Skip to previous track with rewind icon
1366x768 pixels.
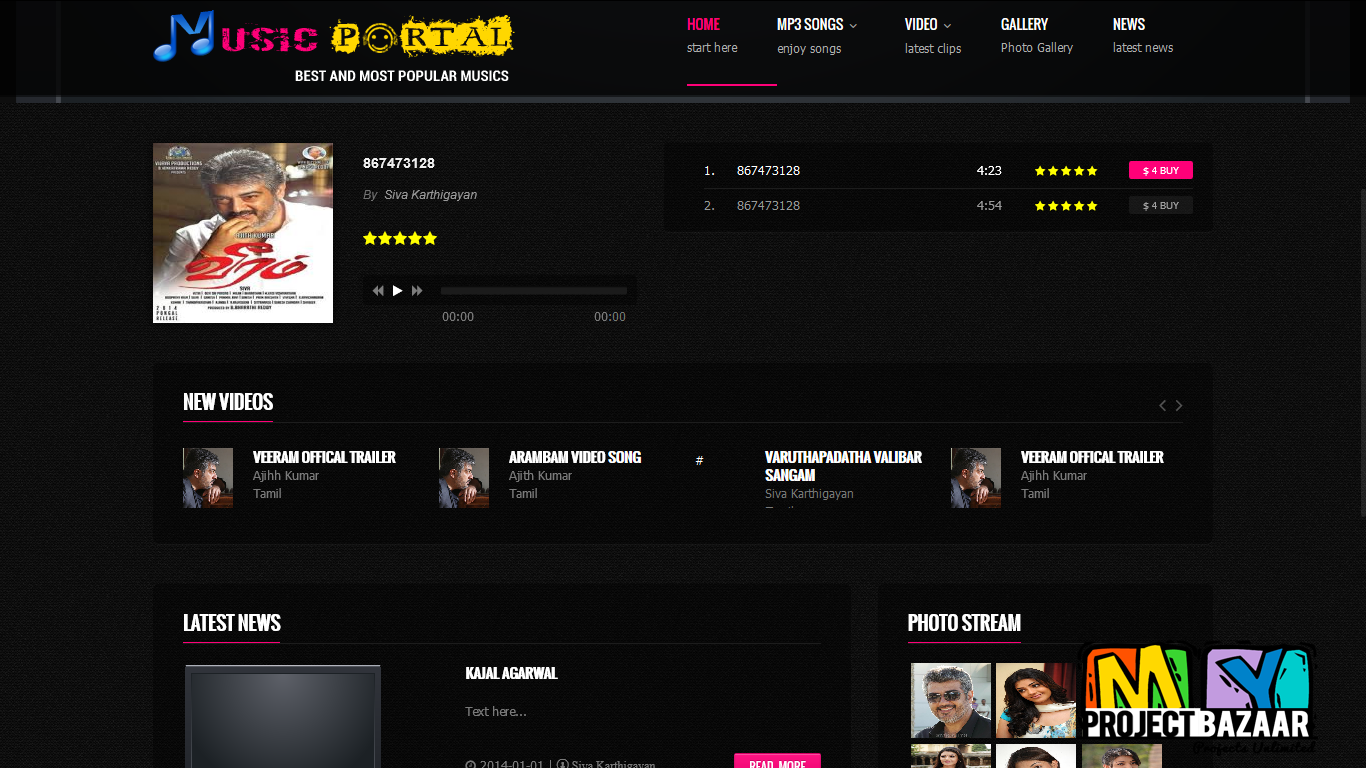[378, 291]
